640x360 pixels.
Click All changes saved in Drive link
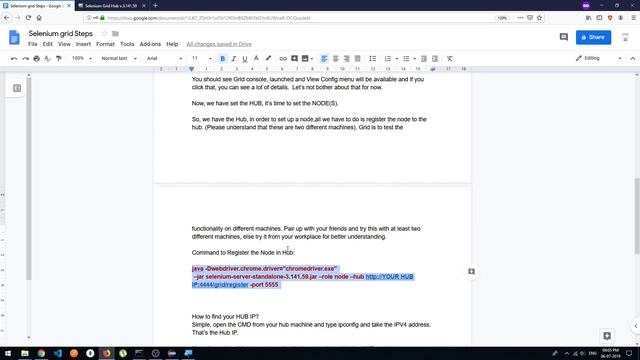point(219,44)
